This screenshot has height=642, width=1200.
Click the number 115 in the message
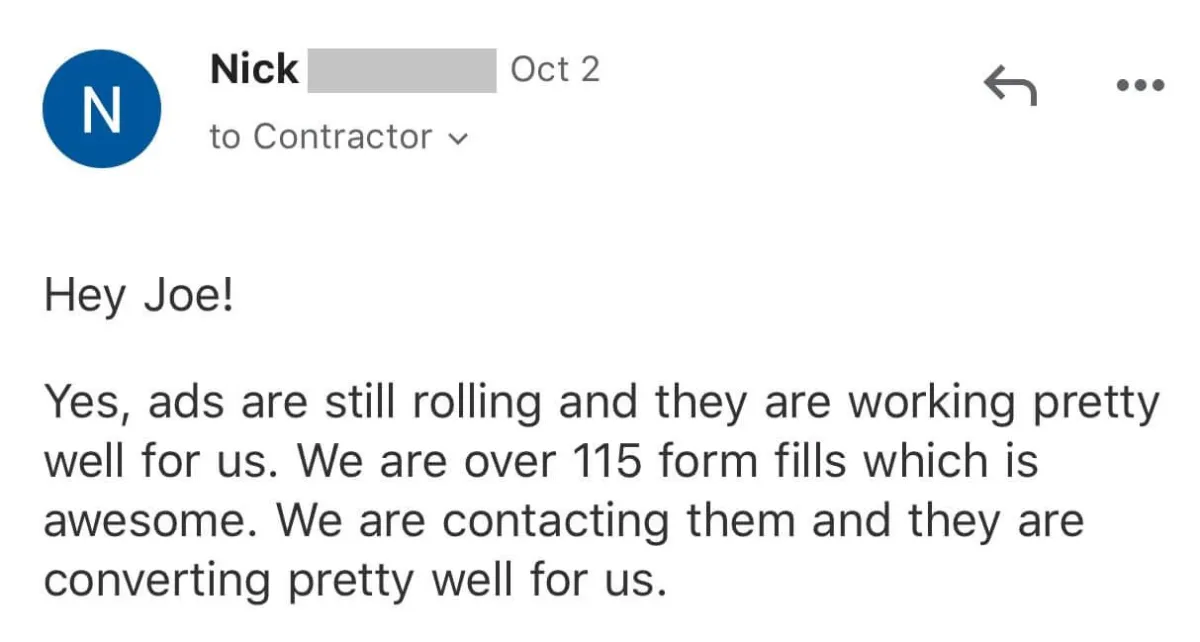point(605,463)
